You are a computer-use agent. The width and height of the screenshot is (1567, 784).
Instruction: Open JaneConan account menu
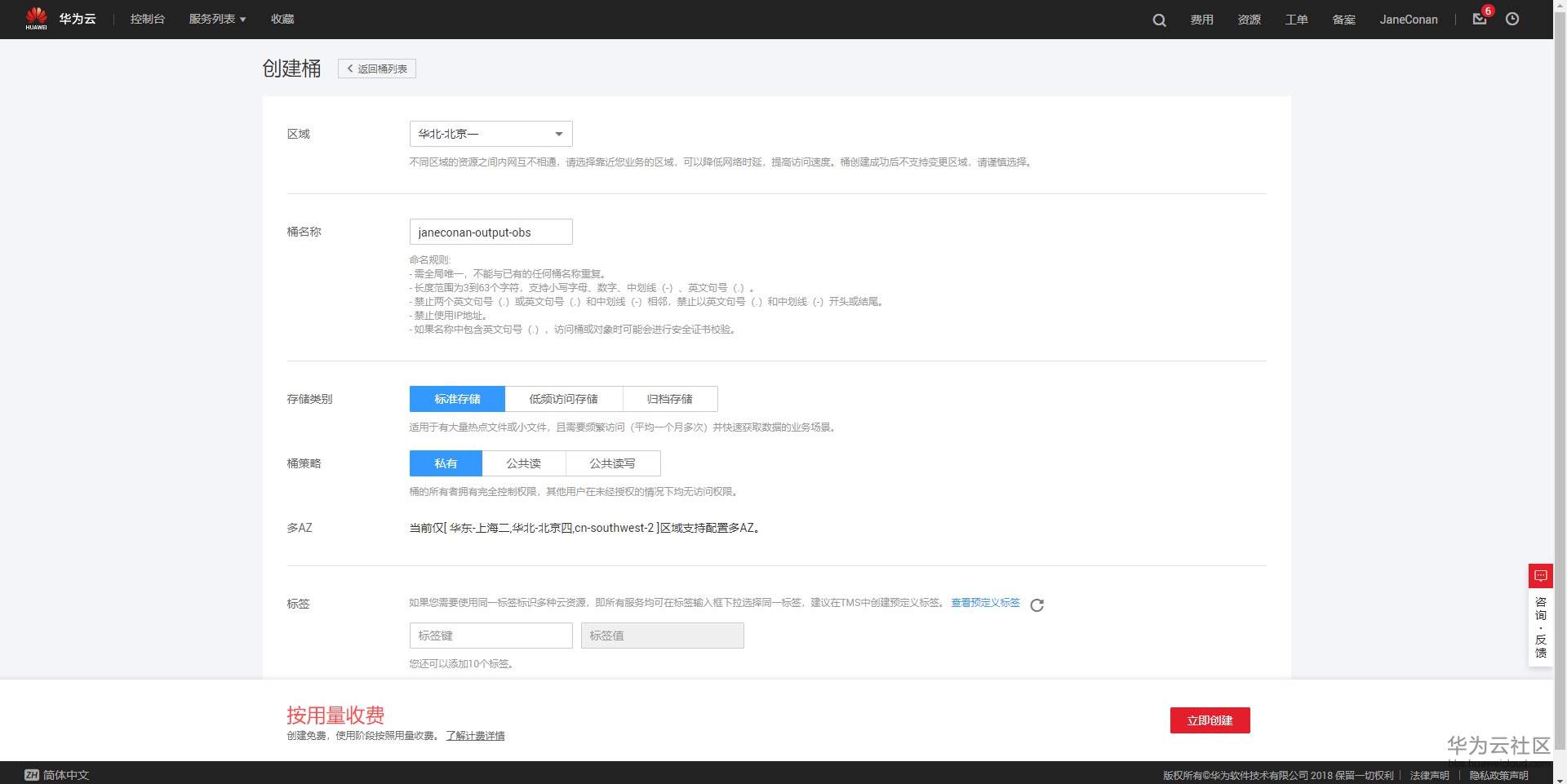pos(1409,20)
